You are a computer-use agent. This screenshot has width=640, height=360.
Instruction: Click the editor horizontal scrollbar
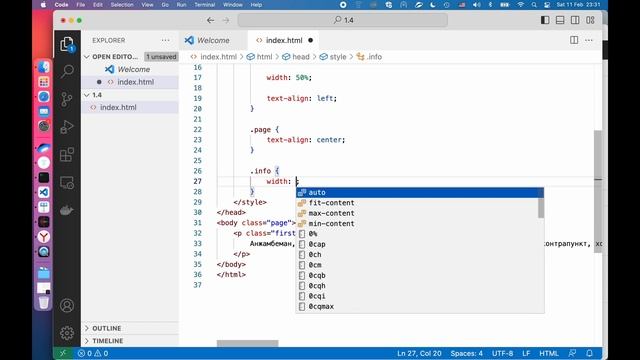click(x=247, y=343)
